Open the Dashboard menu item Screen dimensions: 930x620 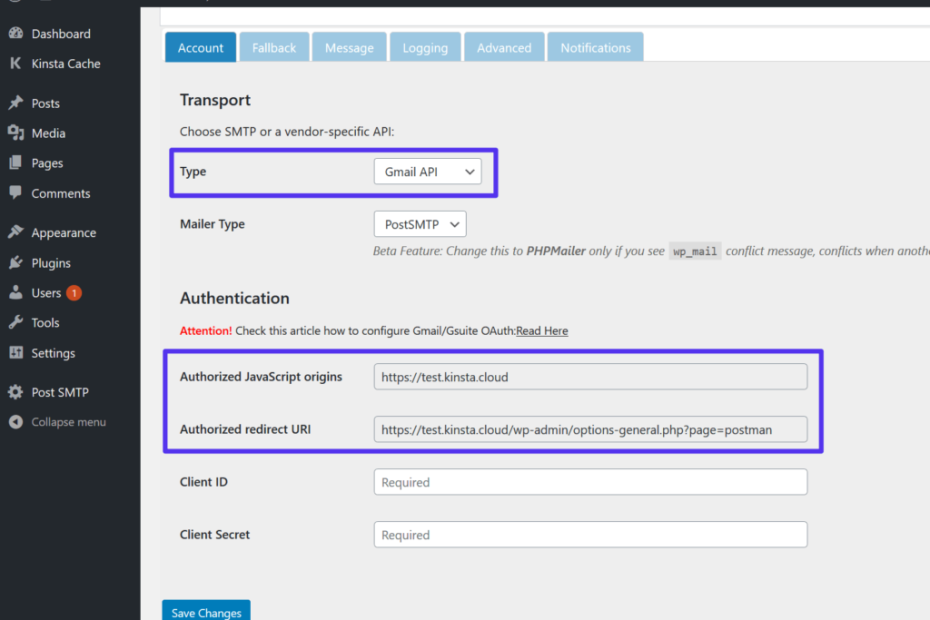61,34
